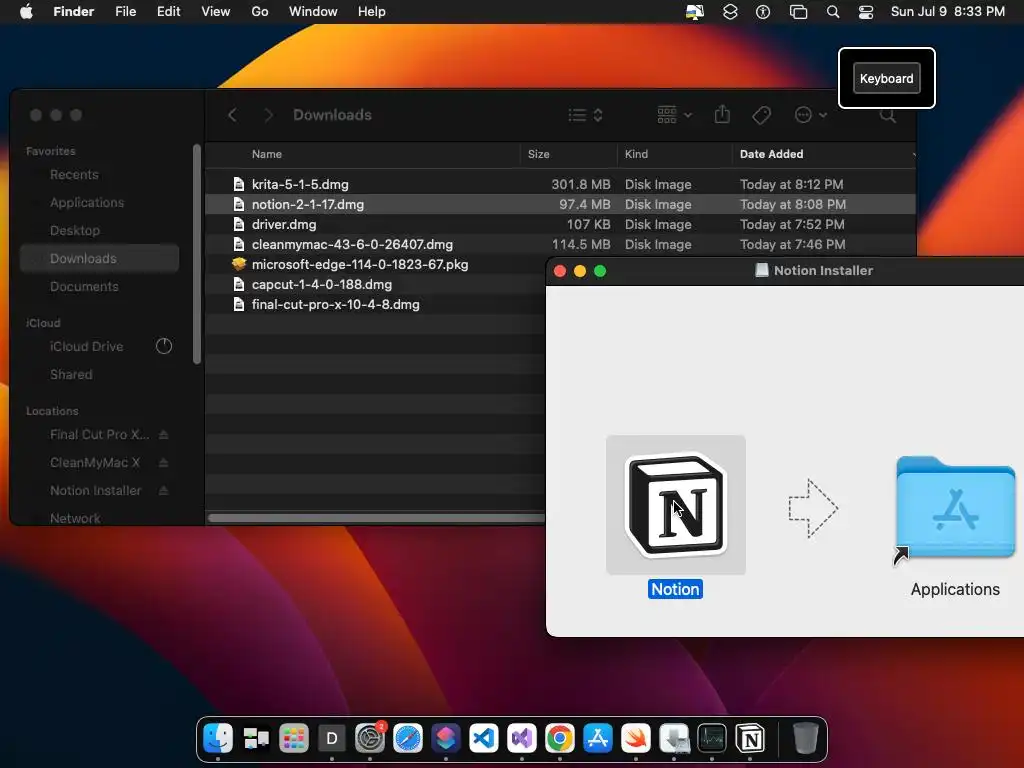Eject the Notion Installer volume in sidebar
Image resolution: width=1024 pixels, height=768 pixels.
point(163,490)
